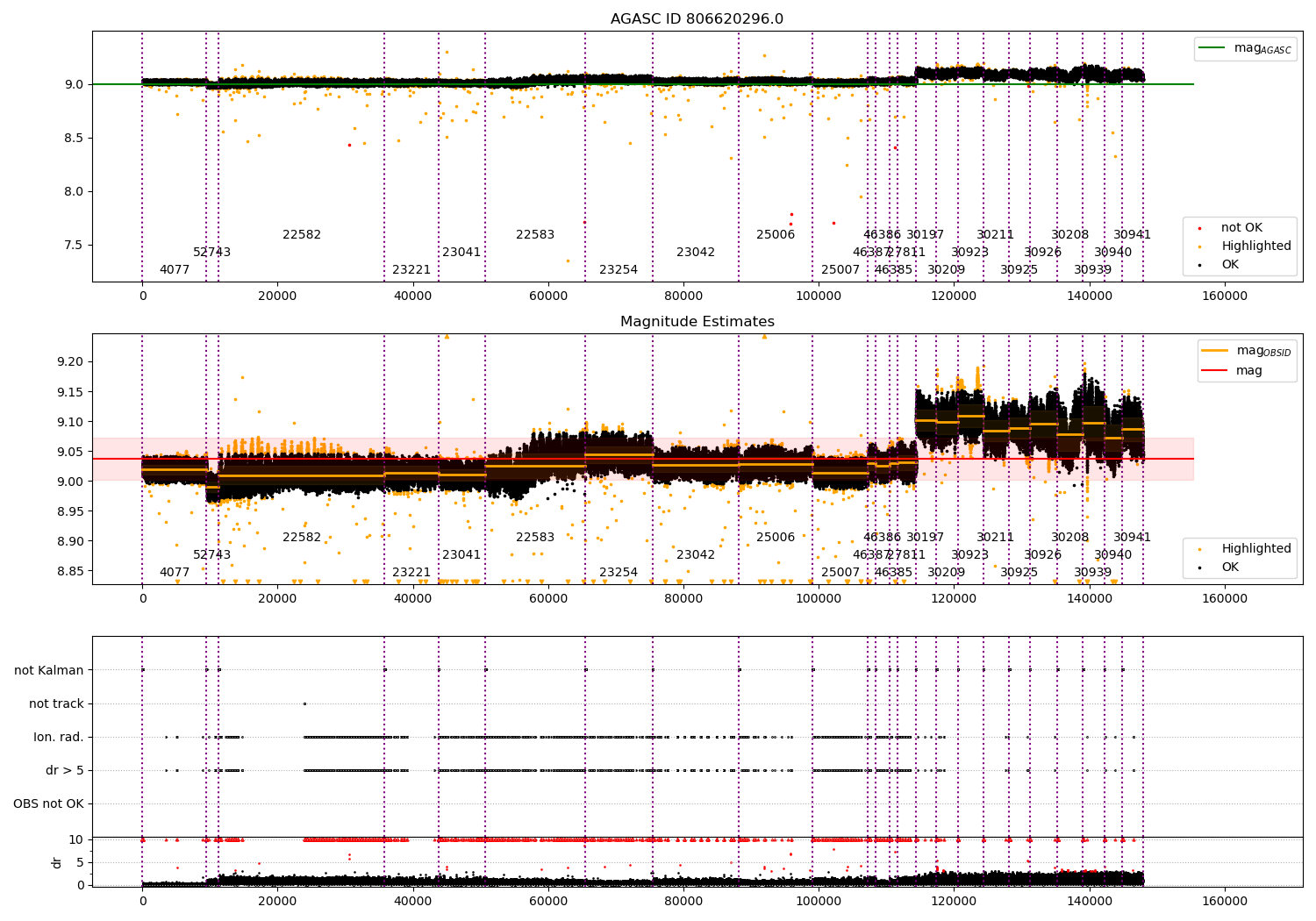Click obsid label 23254 in middle plot

pyautogui.click(x=619, y=573)
